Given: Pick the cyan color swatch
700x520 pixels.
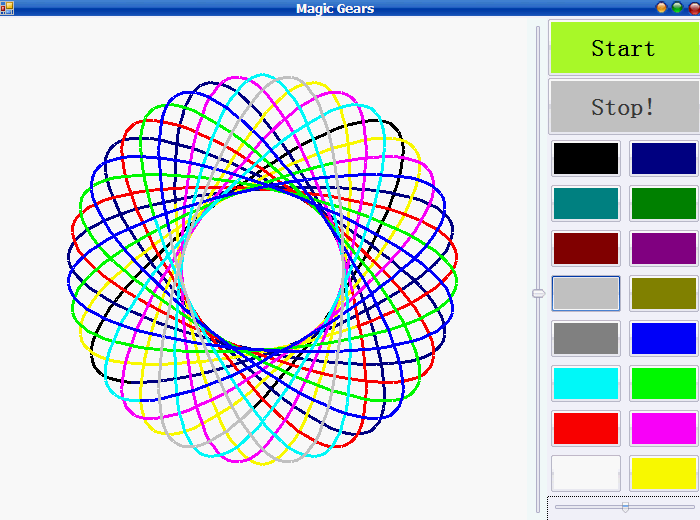Looking at the screenshot, I should point(586,383).
